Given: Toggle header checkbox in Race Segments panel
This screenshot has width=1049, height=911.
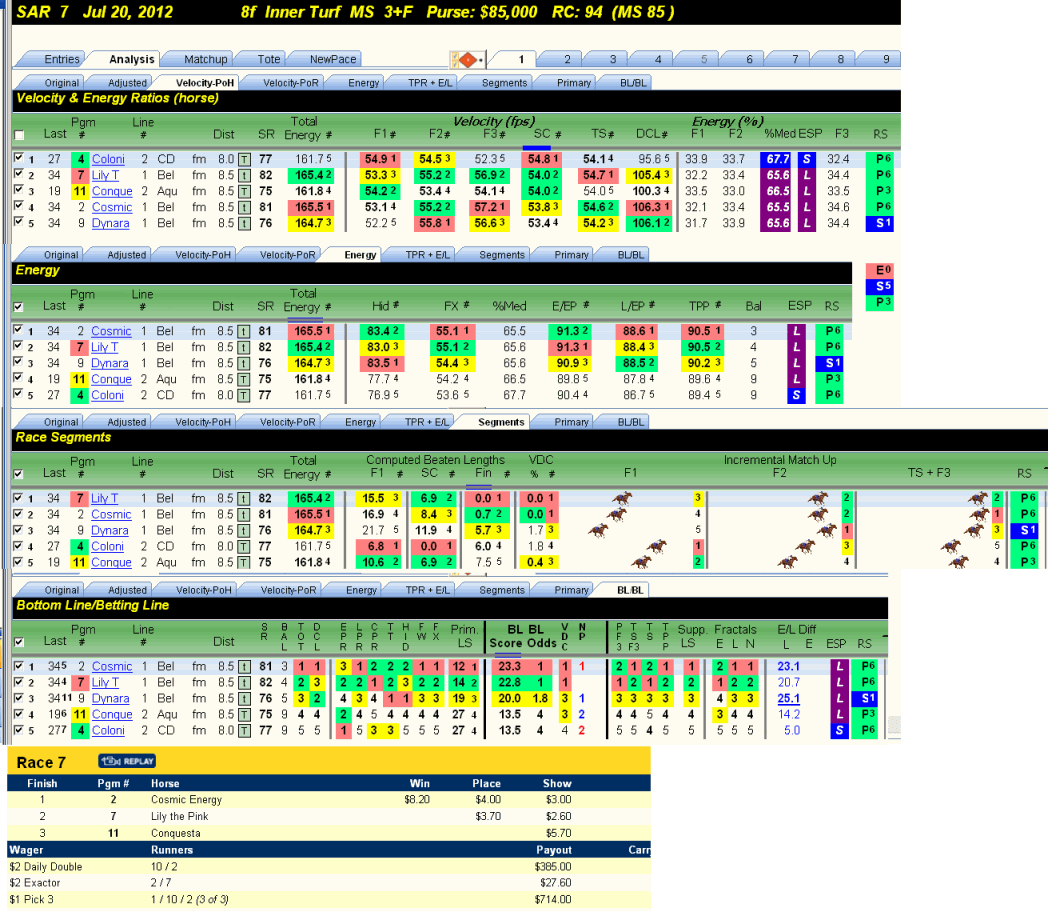Looking at the screenshot, I should [x=19, y=474].
